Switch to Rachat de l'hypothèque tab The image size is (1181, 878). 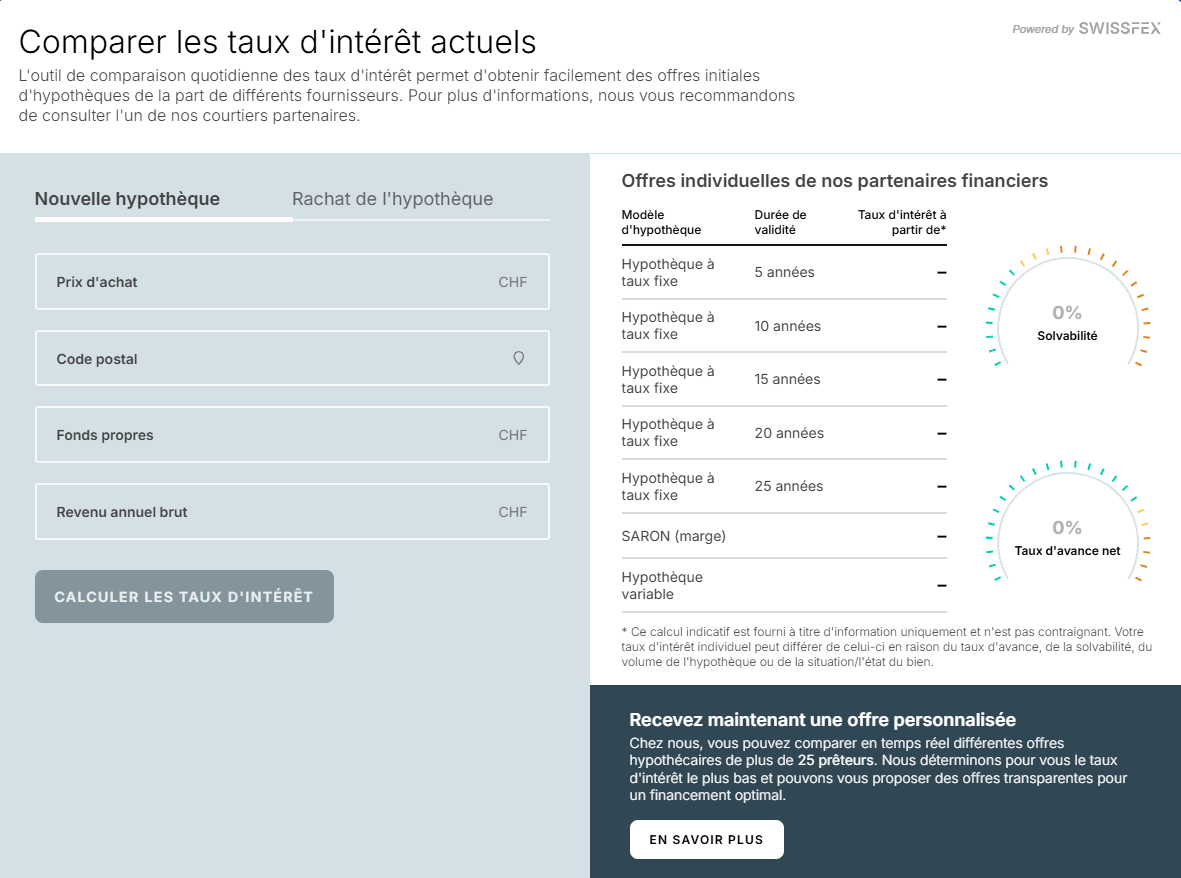392,199
